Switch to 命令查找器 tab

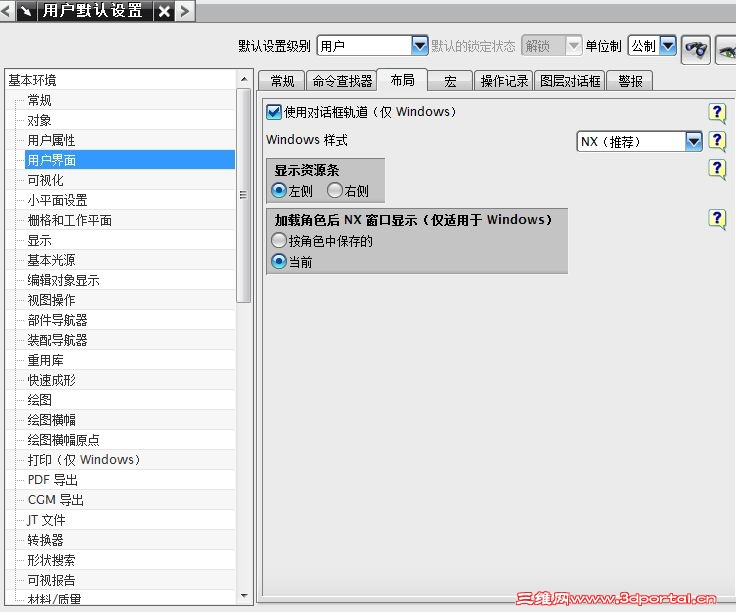click(x=342, y=81)
